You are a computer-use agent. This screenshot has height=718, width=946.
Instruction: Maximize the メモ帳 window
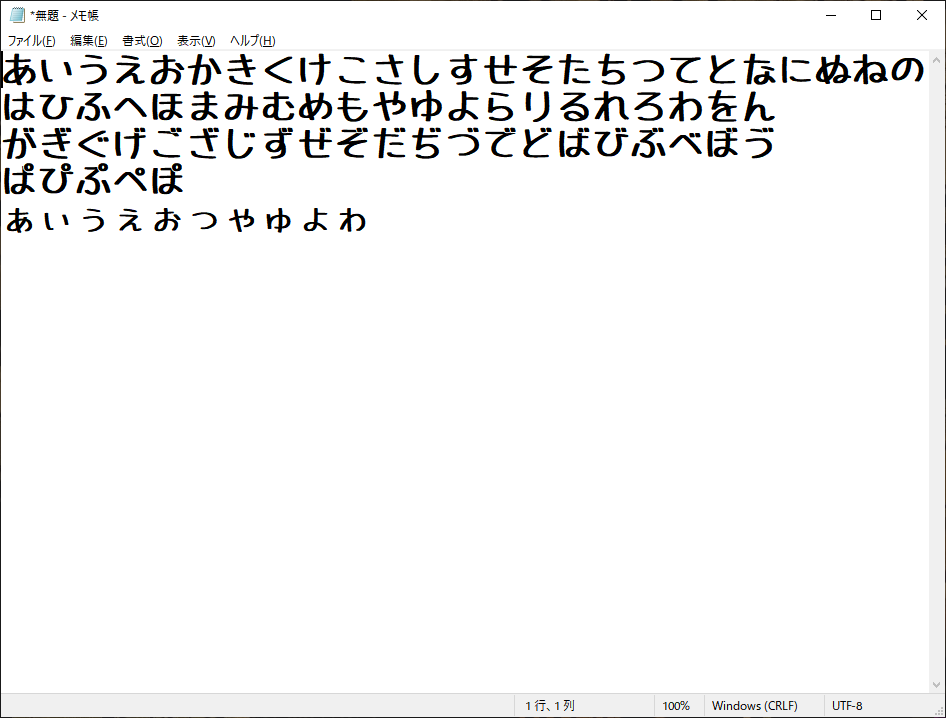(876, 15)
